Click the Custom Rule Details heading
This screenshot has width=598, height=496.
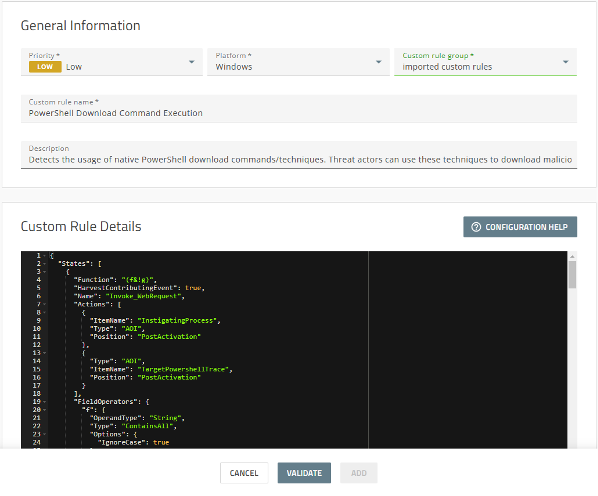pyautogui.click(x=81, y=226)
